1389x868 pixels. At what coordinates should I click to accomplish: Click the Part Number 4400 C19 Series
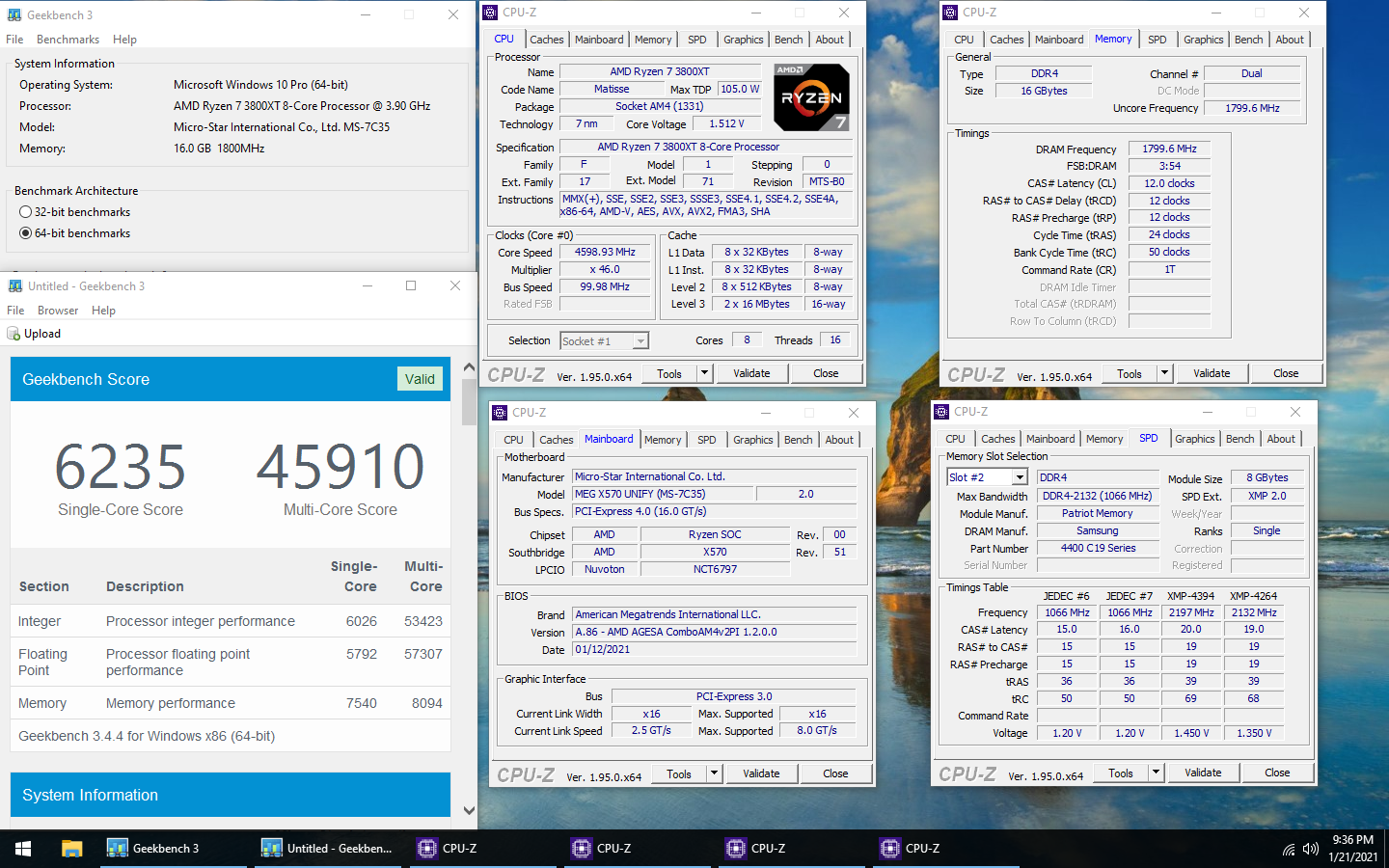tap(1098, 548)
